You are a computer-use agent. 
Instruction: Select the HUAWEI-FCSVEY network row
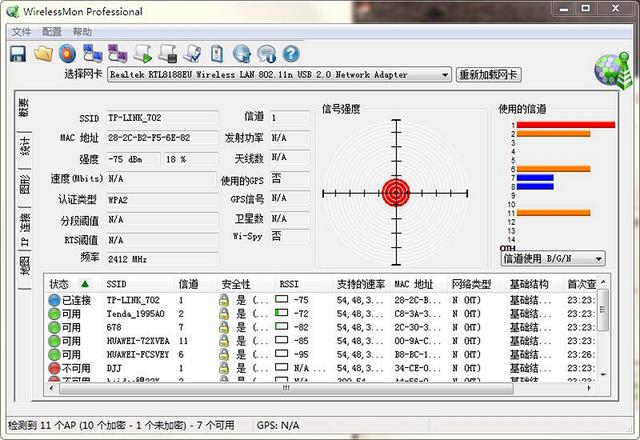[322, 354]
